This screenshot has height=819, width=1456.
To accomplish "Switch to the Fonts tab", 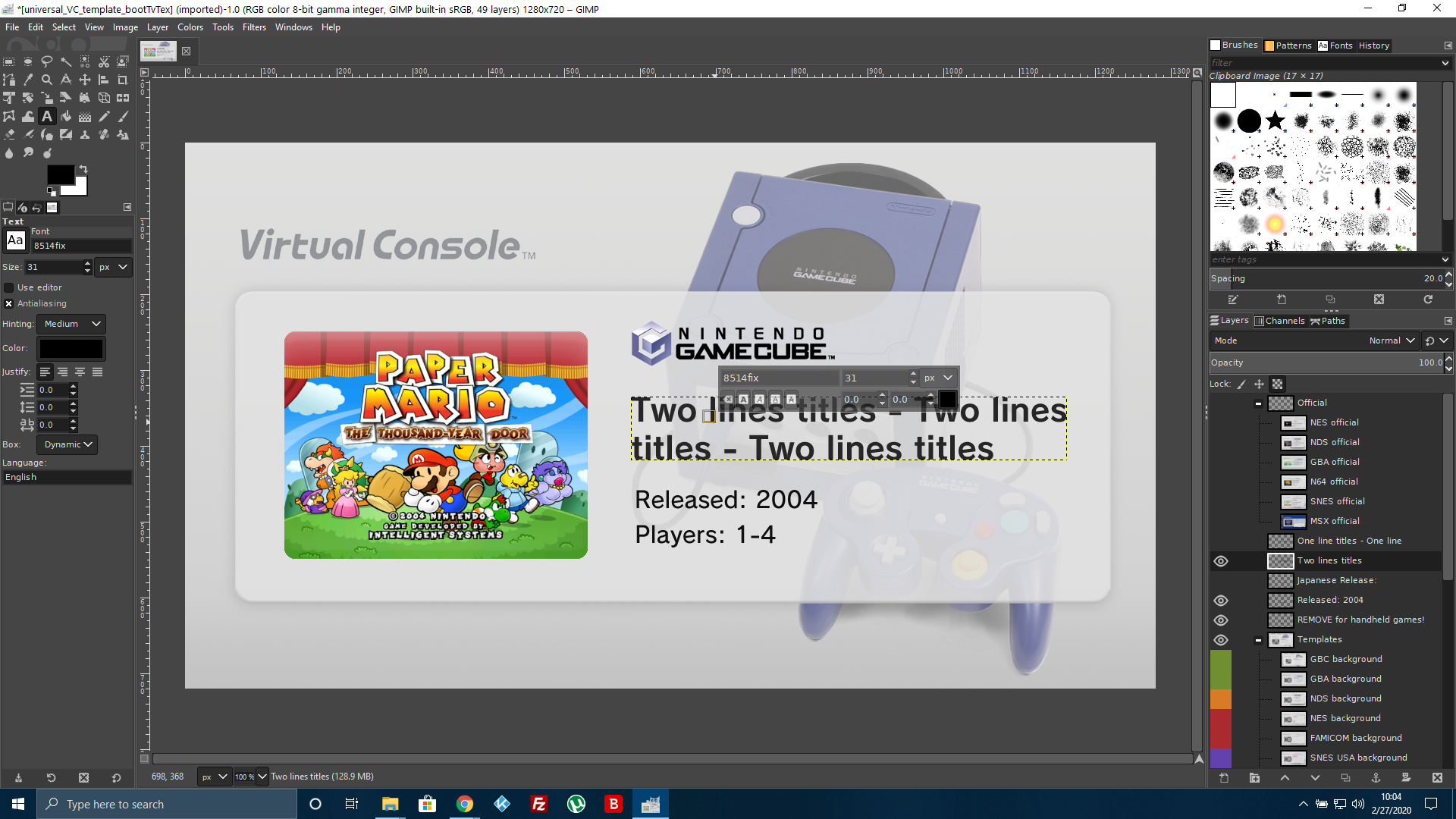I will click(1335, 45).
